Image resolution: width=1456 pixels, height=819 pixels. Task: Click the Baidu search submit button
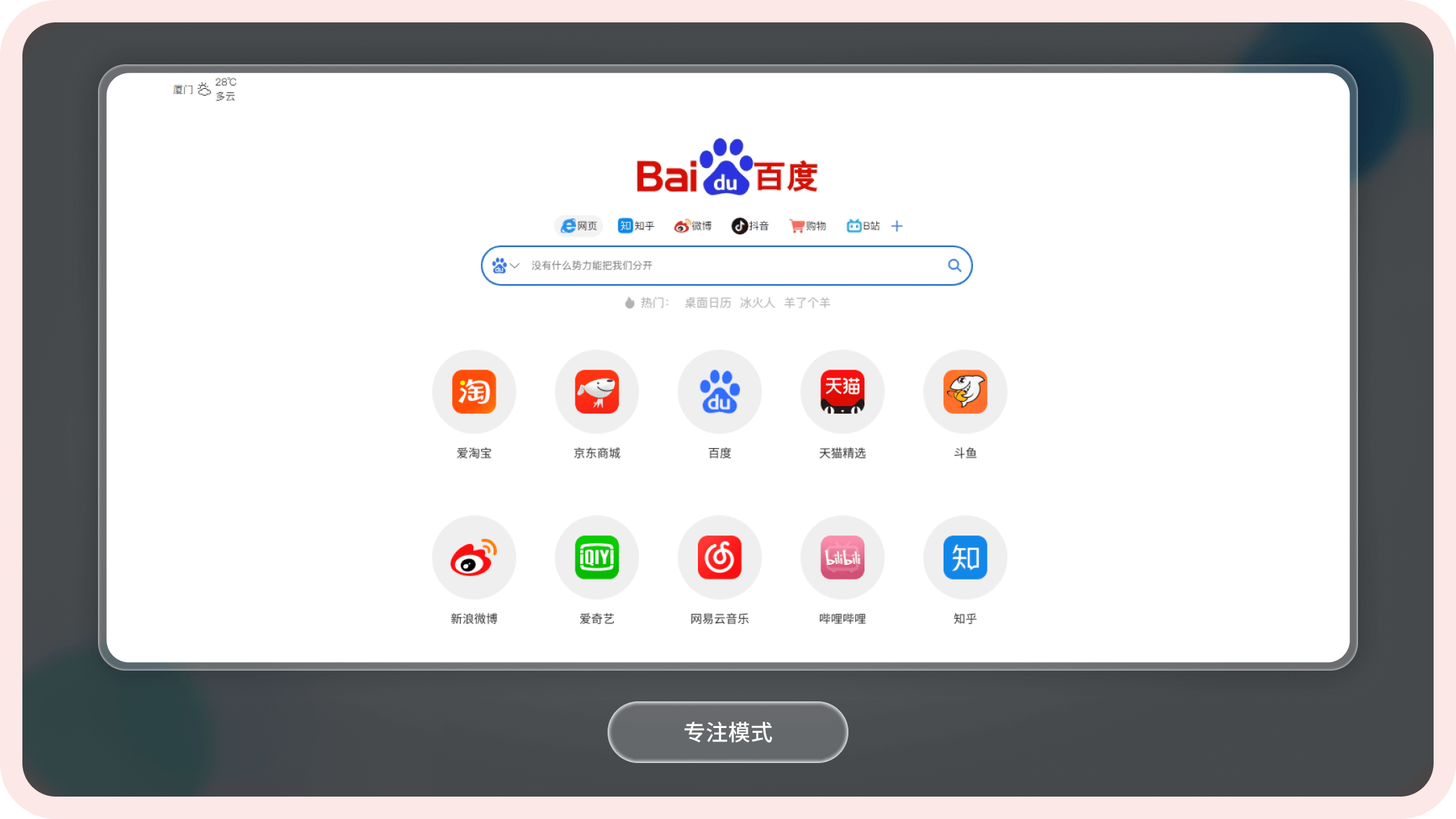tap(953, 265)
